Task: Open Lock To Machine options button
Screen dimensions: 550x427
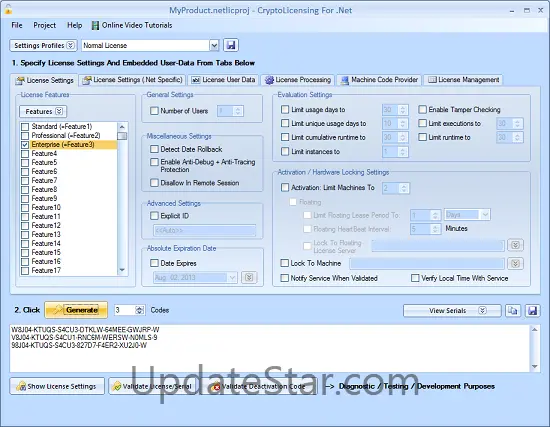Action: coord(515,263)
